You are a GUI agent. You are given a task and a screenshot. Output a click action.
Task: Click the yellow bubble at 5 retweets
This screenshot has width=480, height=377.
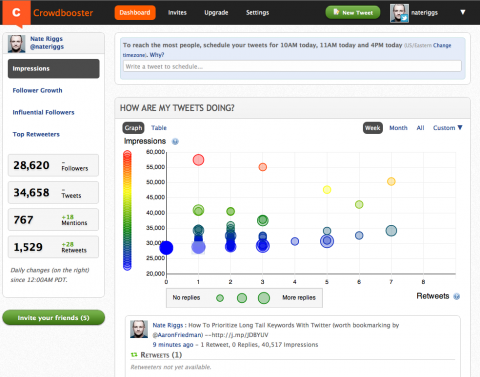(327, 190)
